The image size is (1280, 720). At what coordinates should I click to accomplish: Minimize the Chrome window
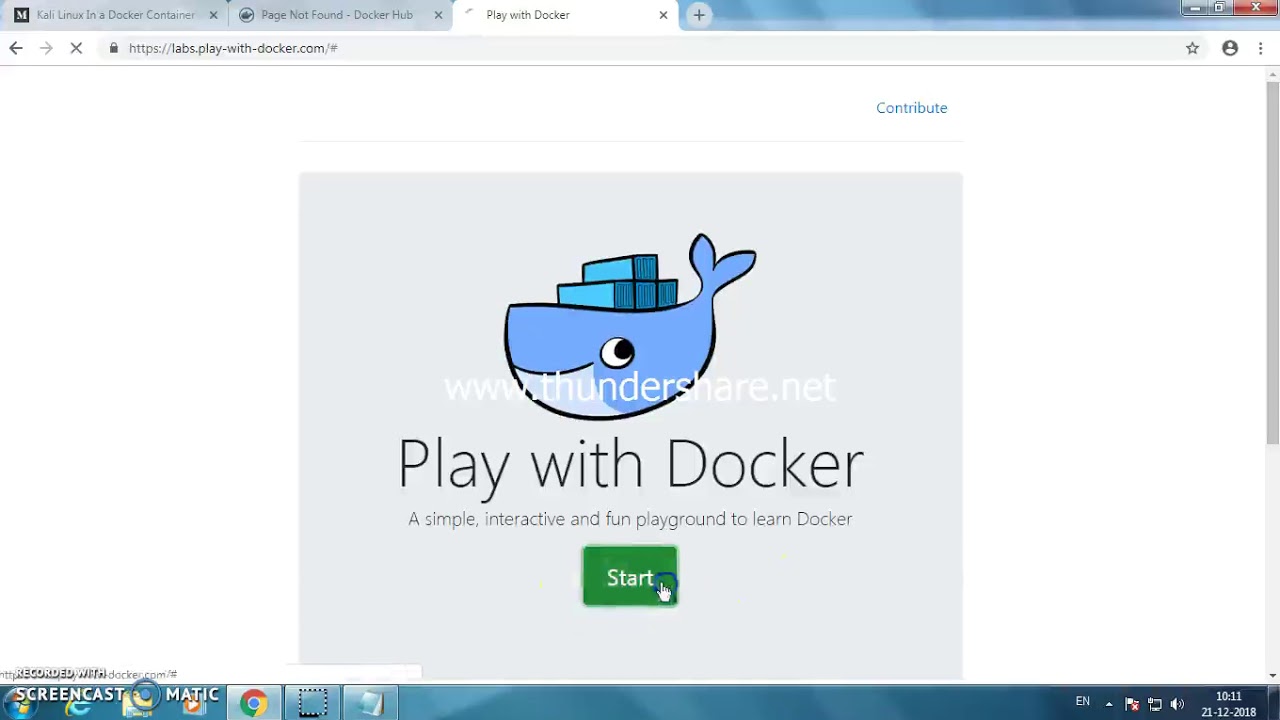[1195, 8]
